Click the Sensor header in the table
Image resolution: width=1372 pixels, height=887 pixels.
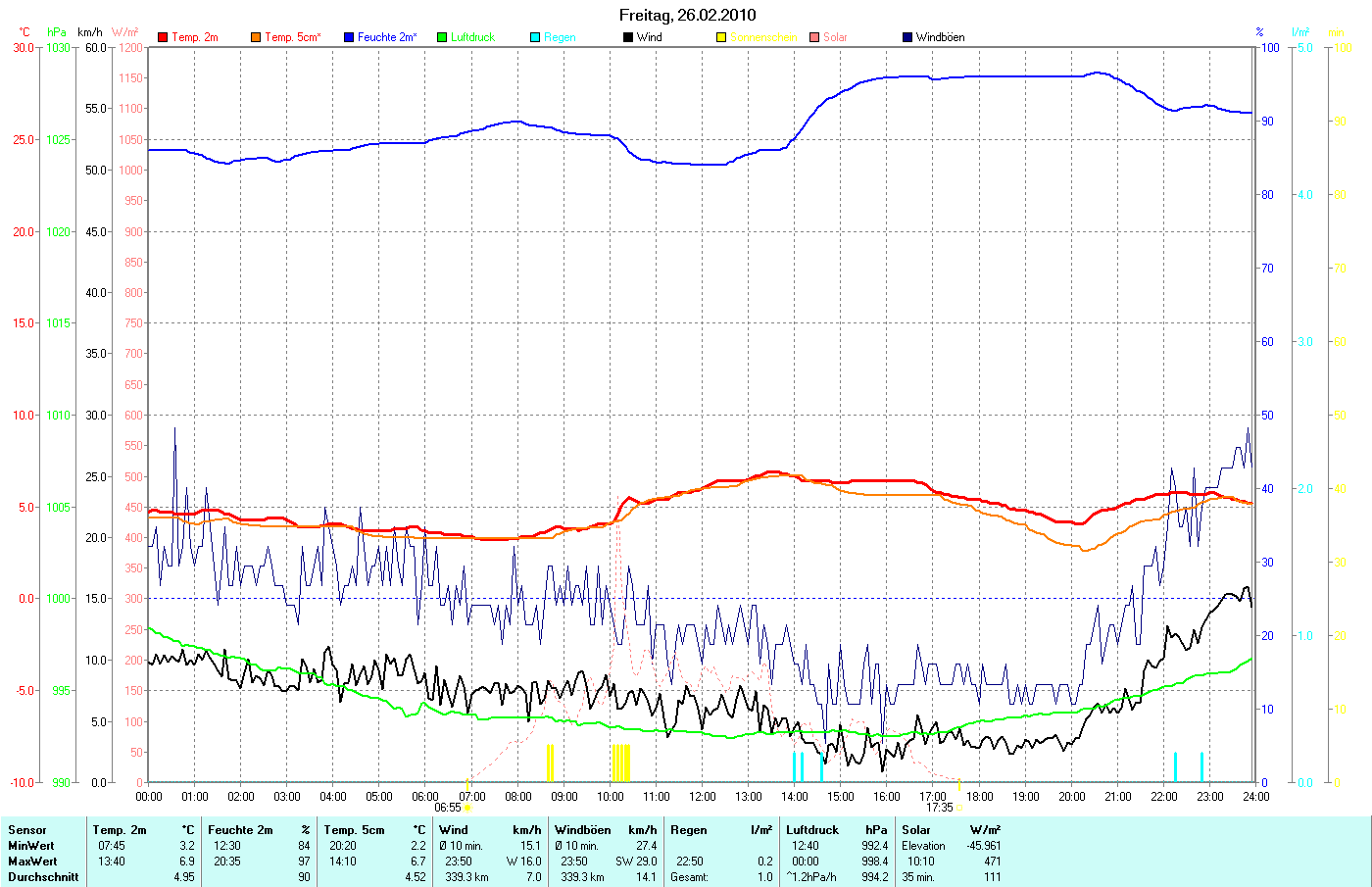[x=27, y=830]
